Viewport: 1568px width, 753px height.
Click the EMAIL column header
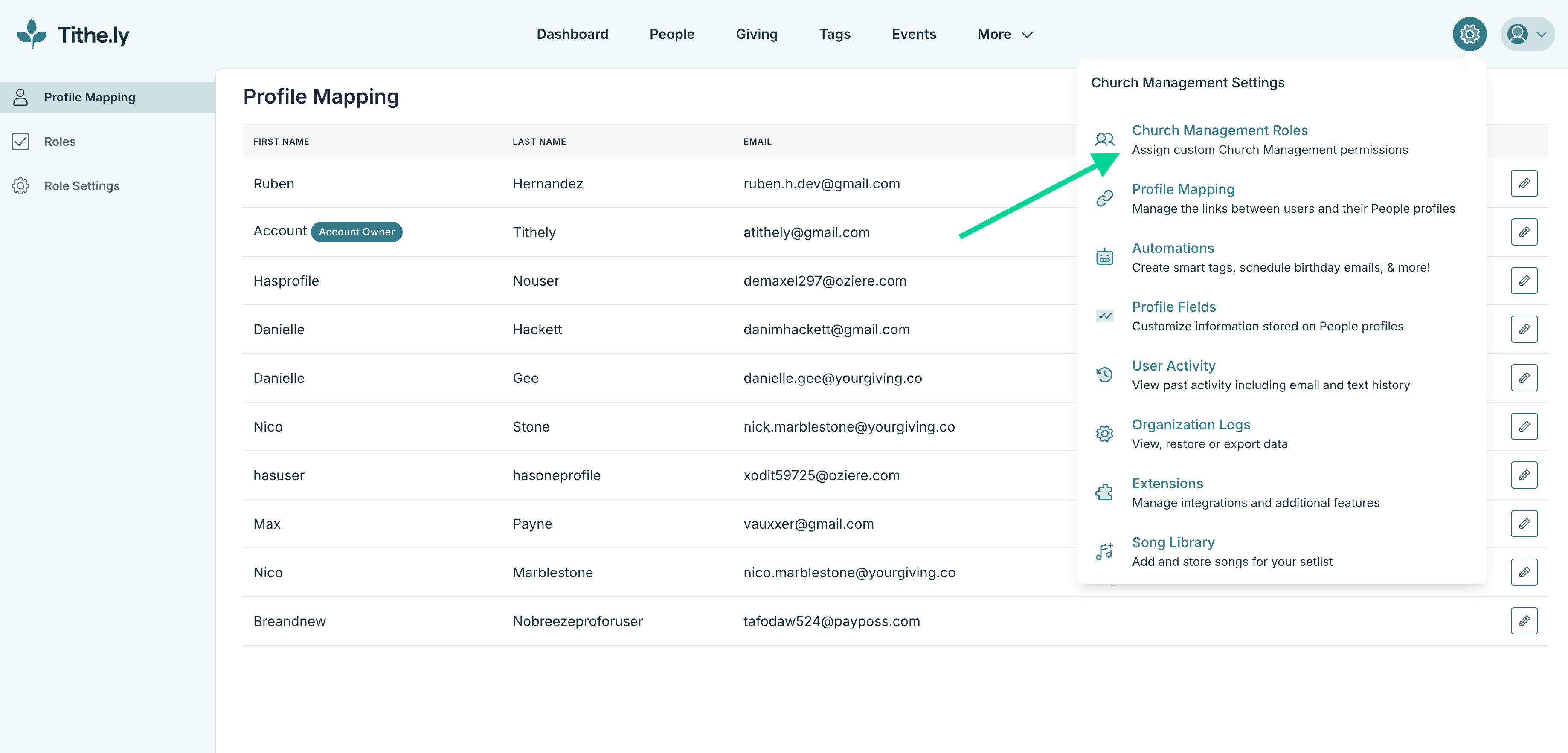757,142
